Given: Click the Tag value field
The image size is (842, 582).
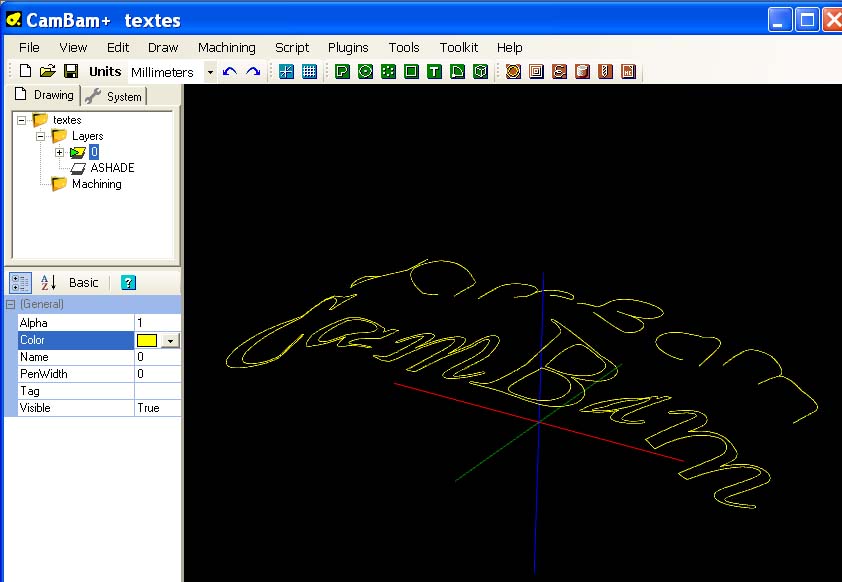Looking at the screenshot, I should (x=157, y=391).
